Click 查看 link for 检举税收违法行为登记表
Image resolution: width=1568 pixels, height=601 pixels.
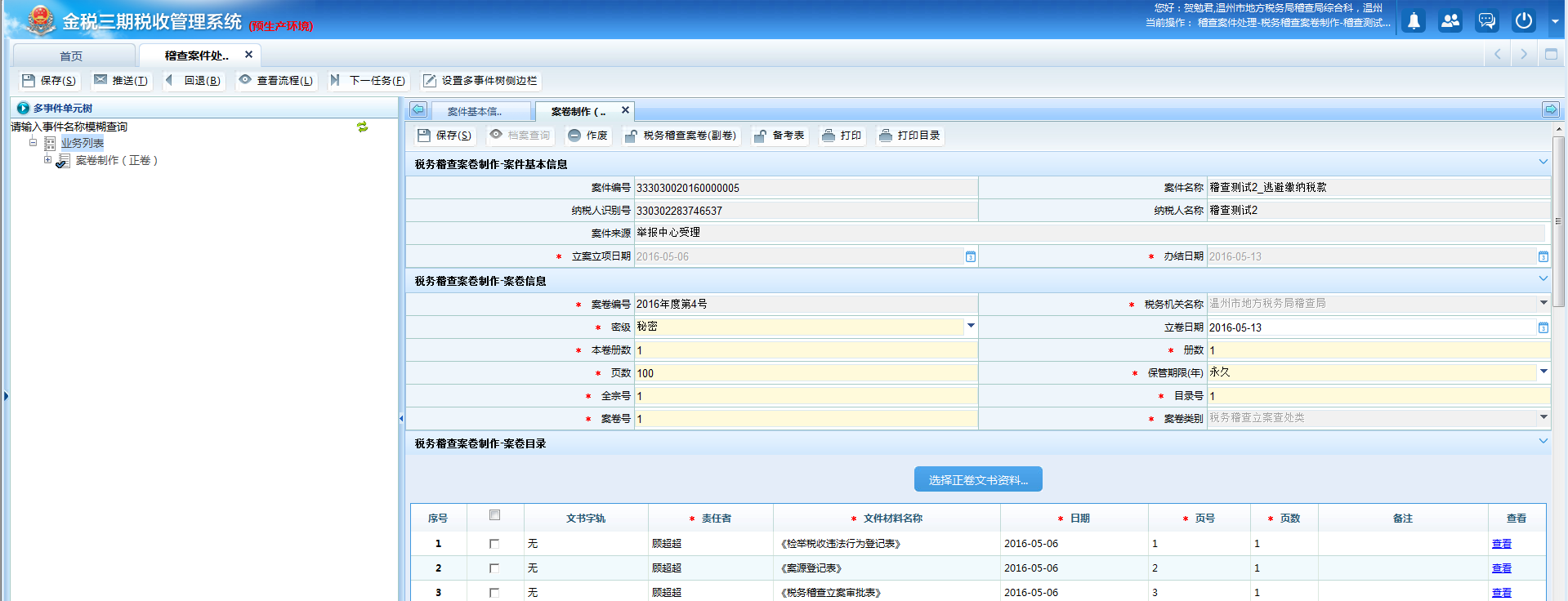tap(1502, 544)
